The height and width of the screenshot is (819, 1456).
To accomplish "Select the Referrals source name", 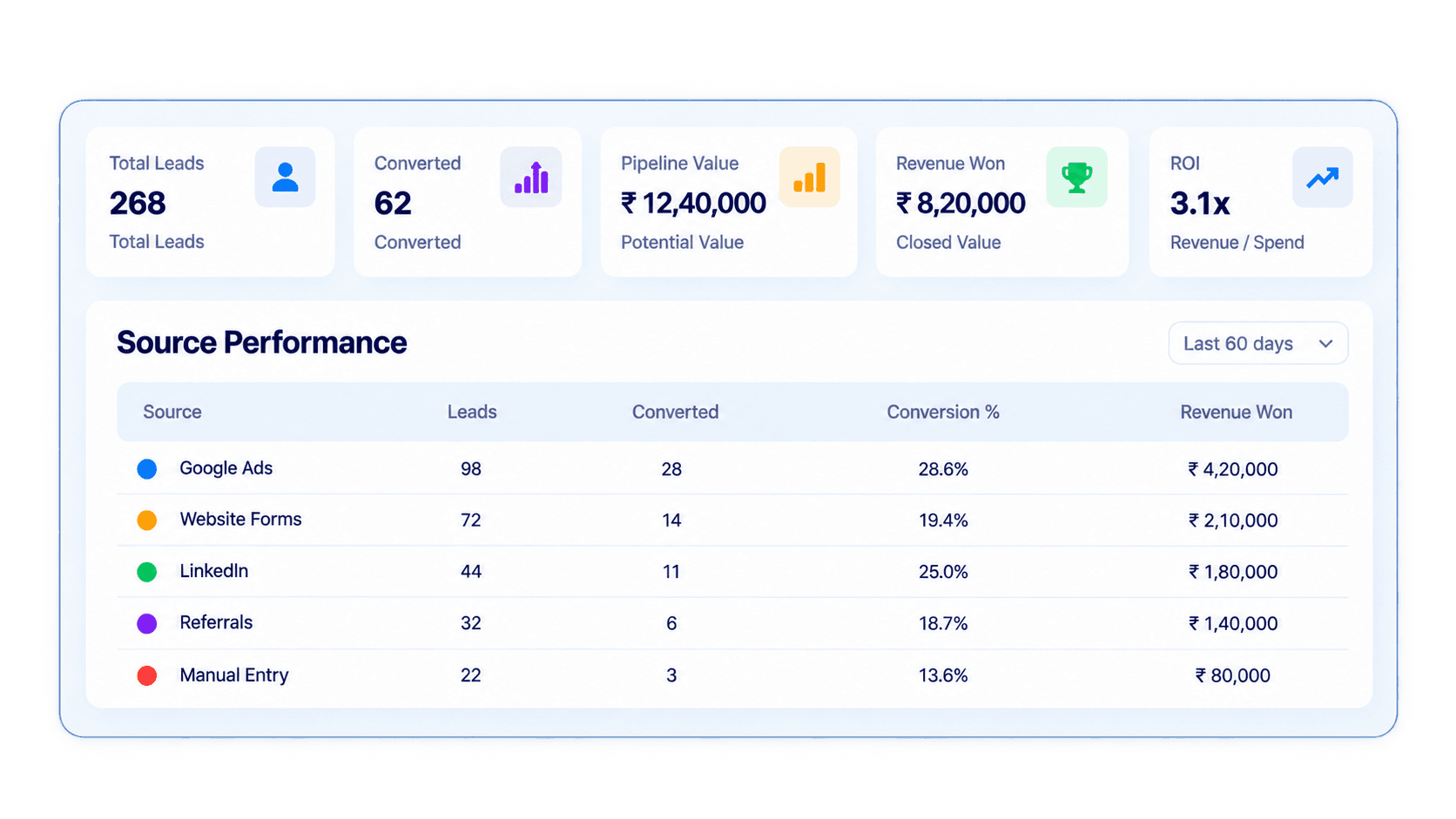I will click(216, 622).
